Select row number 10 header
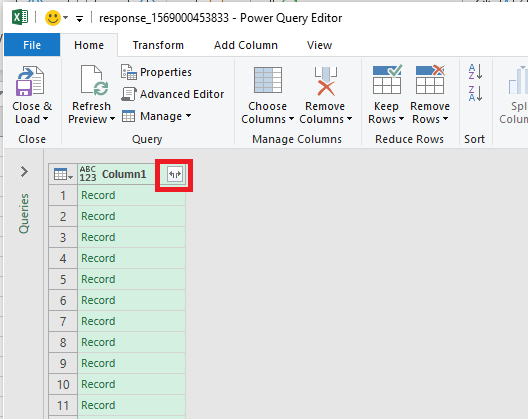Image resolution: width=528 pixels, height=419 pixels. [x=63, y=384]
